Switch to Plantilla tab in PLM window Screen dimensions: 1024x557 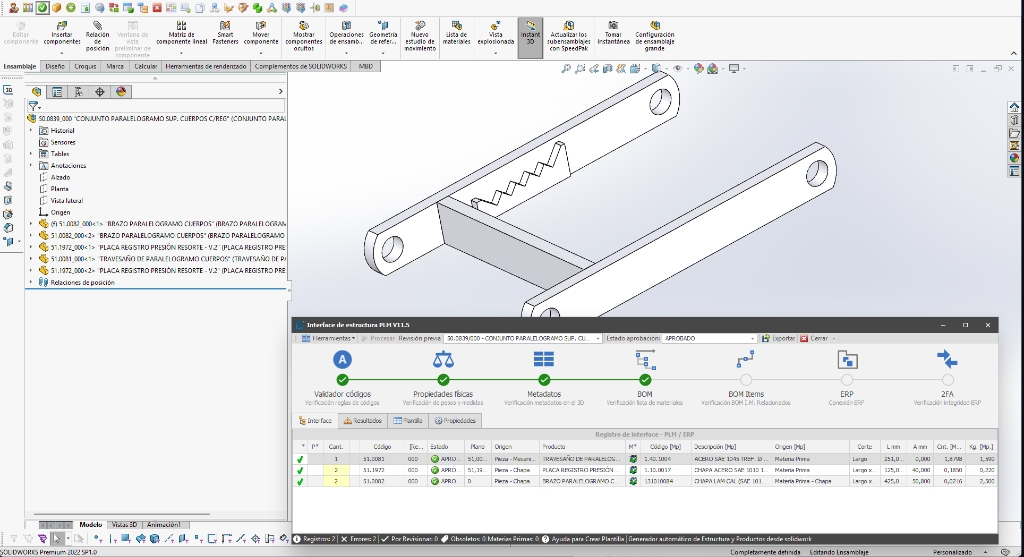[408, 421]
